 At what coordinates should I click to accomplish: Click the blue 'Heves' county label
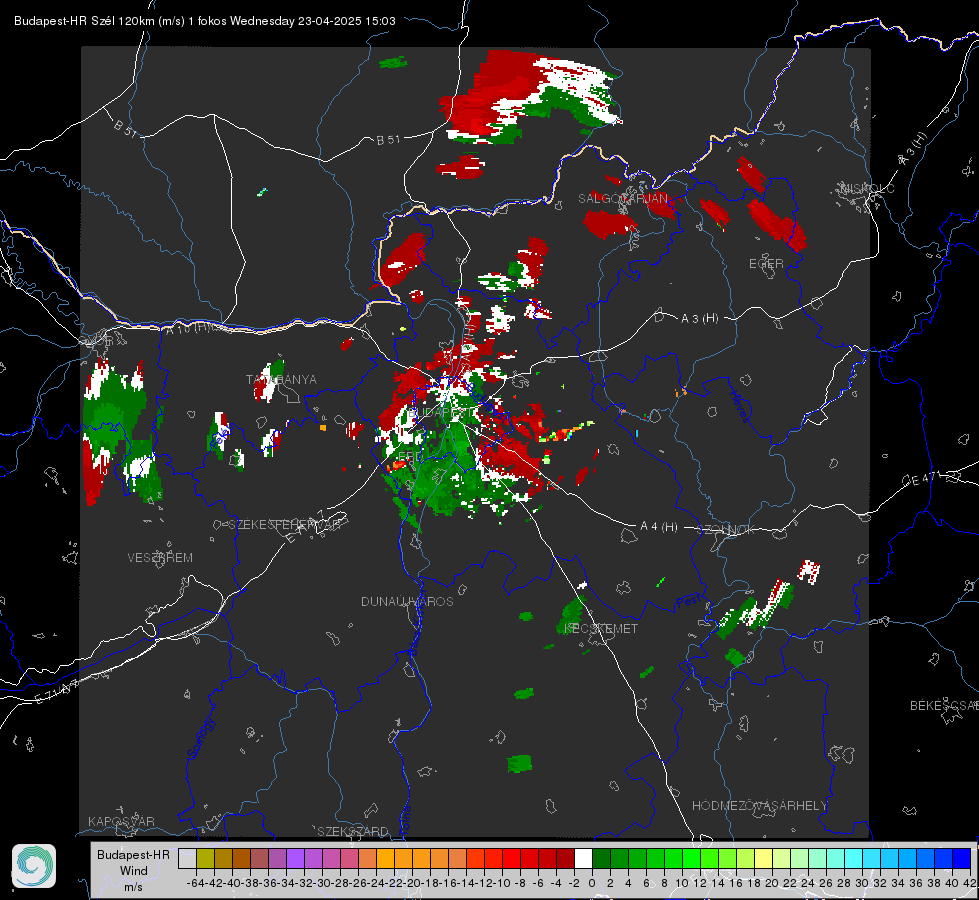(739, 406)
